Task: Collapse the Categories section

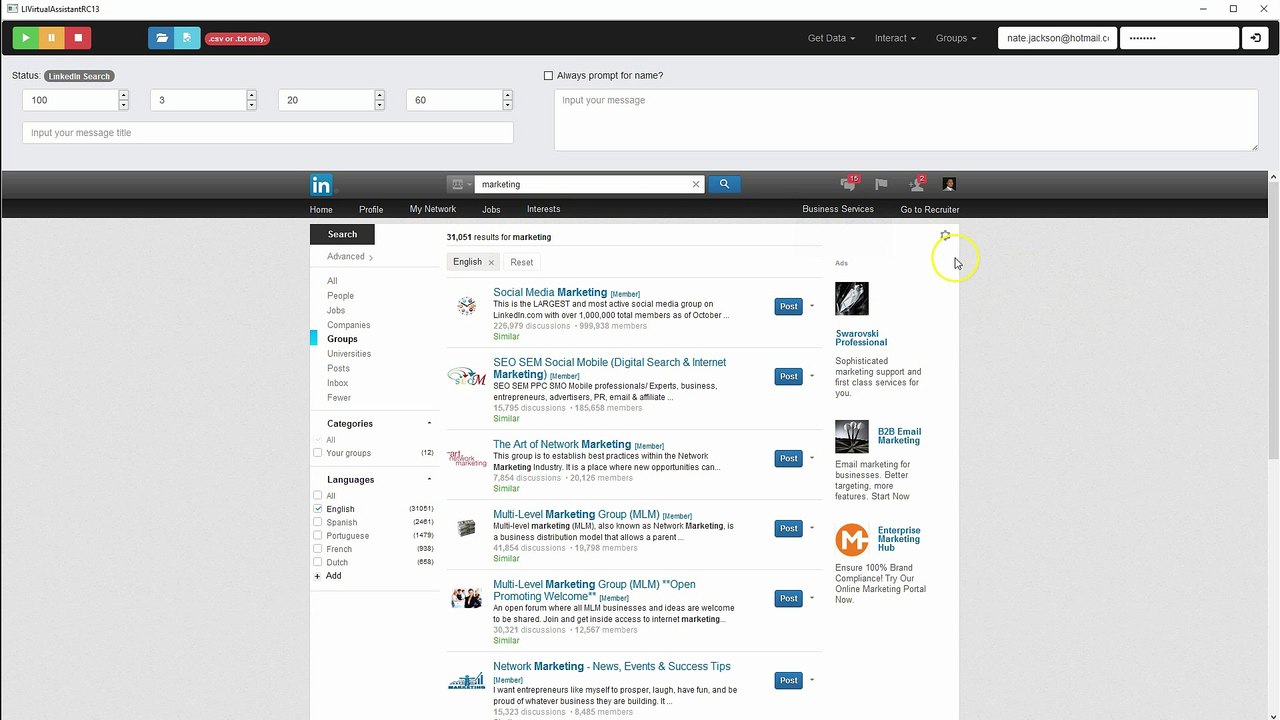Action: [x=429, y=424]
